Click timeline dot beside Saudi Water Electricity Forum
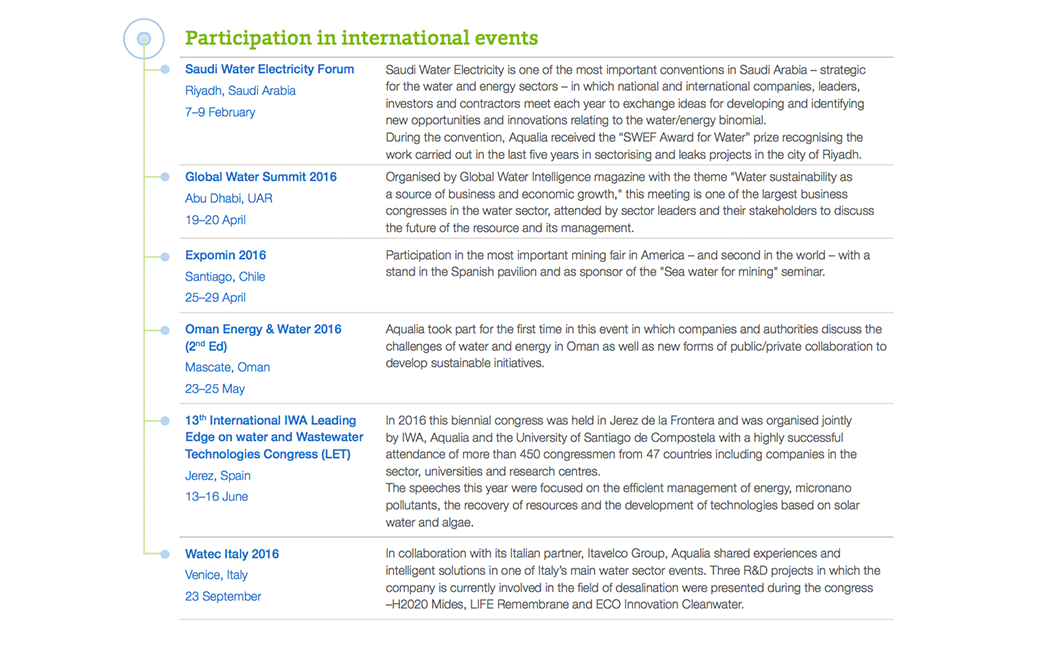 (x=165, y=69)
